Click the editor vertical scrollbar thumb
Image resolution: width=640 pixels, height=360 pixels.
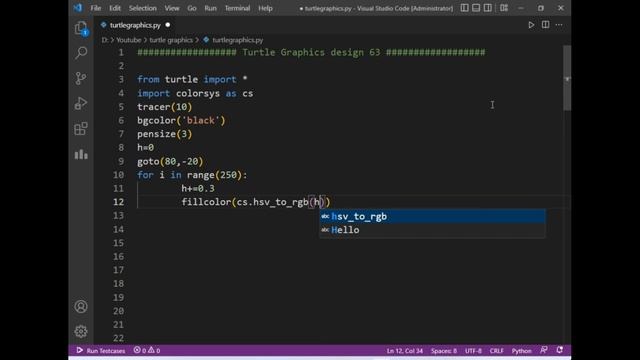(x=567, y=78)
